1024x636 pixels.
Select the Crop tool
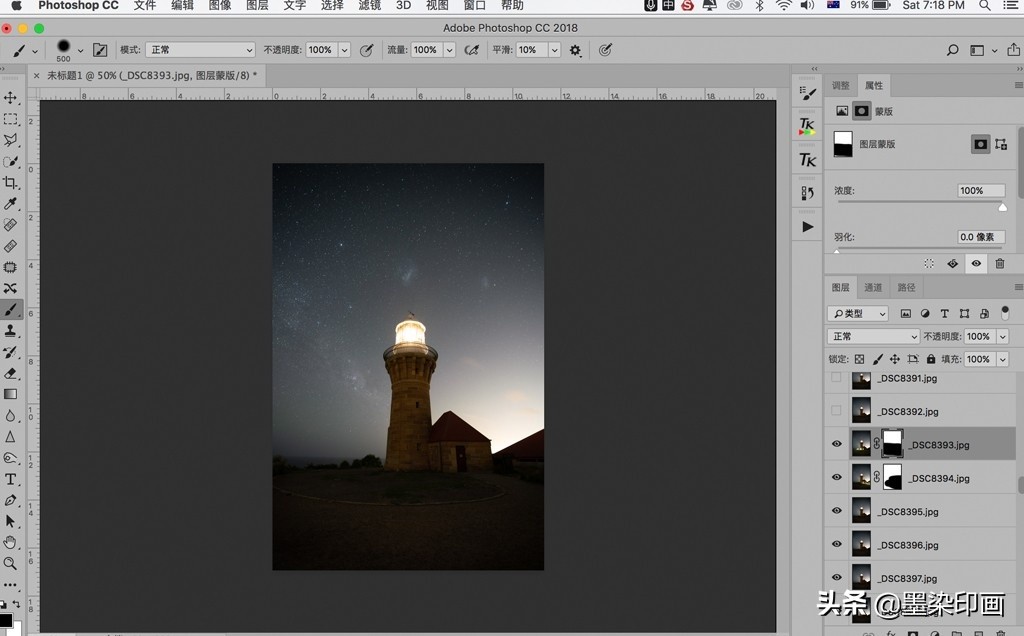pyautogui.click(x=11, y=183)
